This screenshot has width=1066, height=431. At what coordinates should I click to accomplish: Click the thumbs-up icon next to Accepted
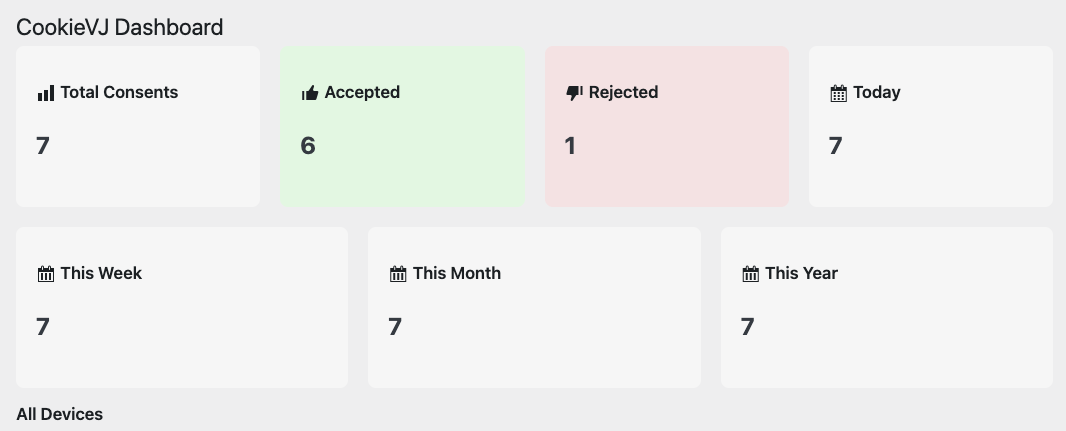coord(310,93)
